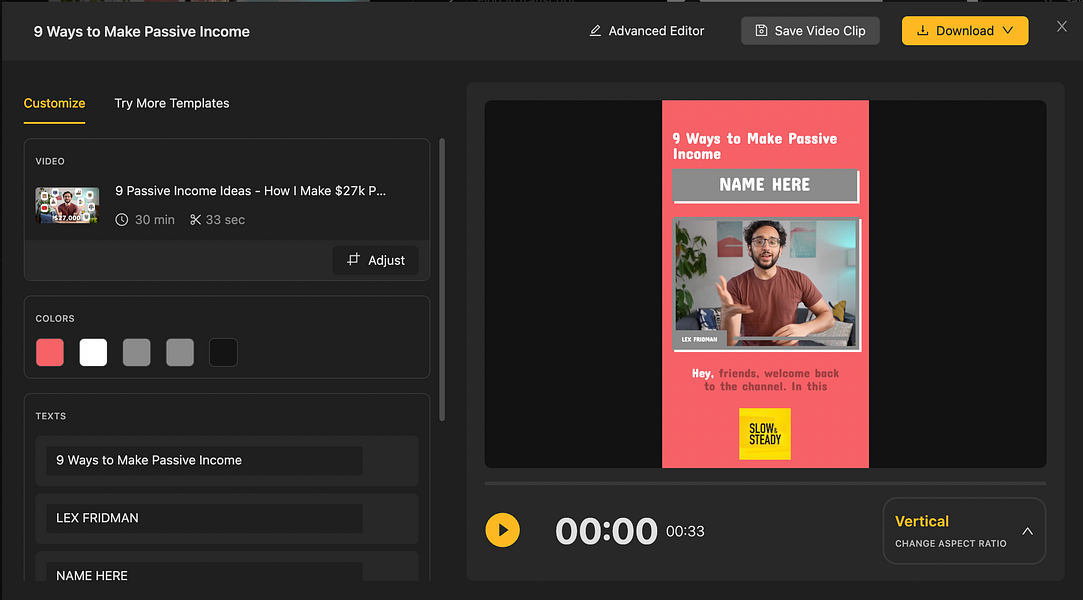Image resolution: width=1083 pixels, height=600 pixels.
Task: Click the Save Video Clip button
Action: 810,31
